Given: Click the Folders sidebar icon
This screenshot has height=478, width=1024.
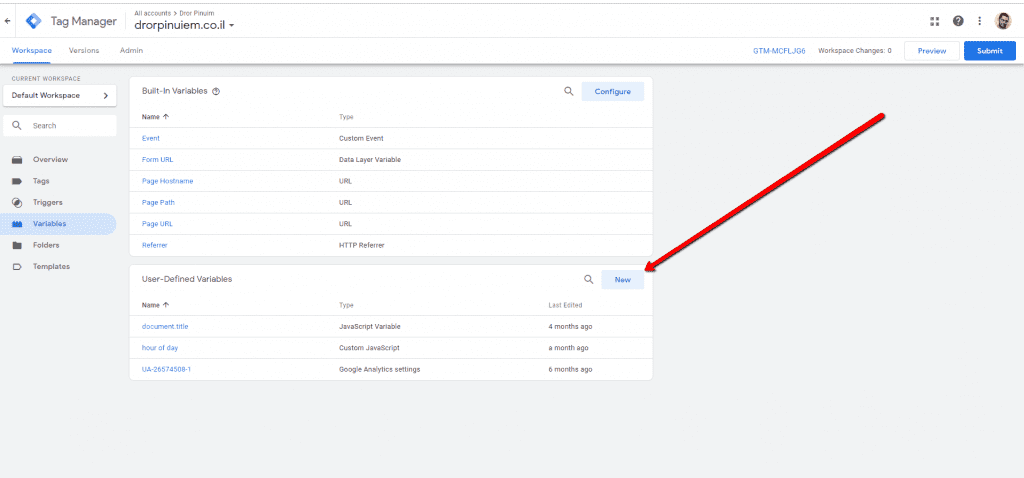Looking at the screenshot, I should 18,246.
